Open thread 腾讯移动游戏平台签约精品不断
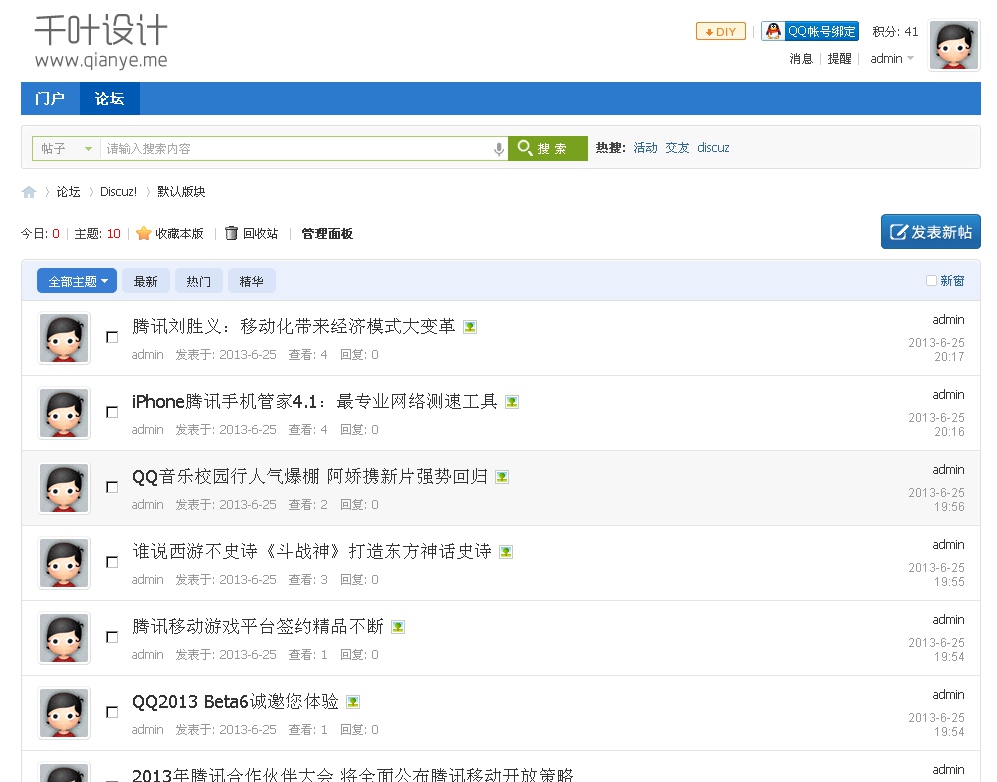The image size is (997, 782). (258, 626)
